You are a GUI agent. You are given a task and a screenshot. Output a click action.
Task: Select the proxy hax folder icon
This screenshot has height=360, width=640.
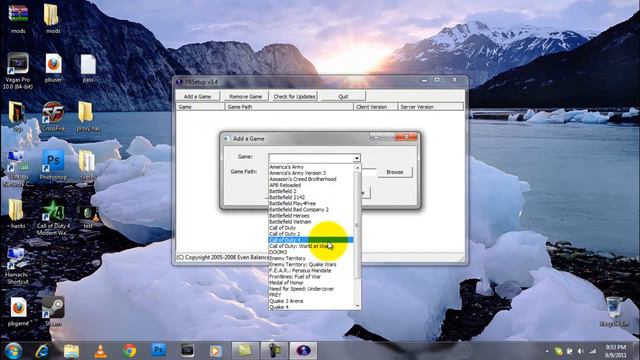(87, 116)
